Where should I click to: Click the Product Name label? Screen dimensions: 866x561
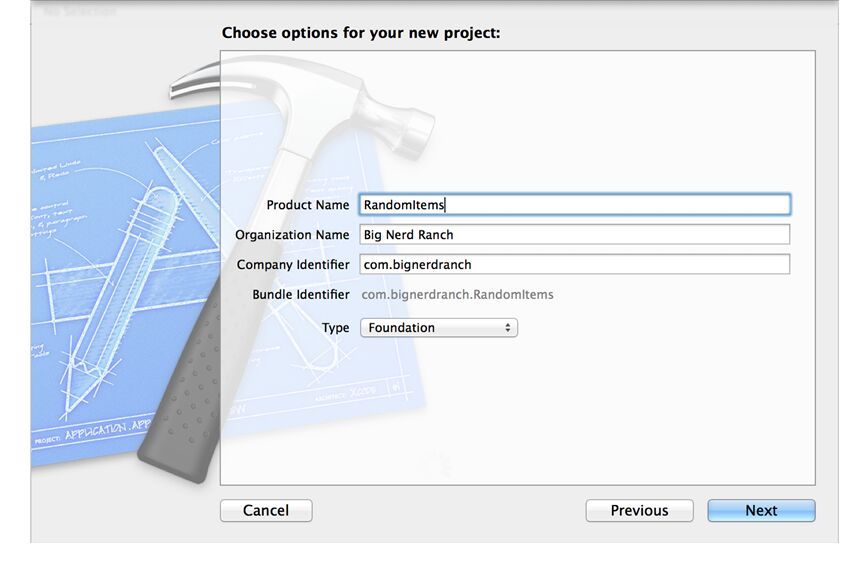coord(308,205)
